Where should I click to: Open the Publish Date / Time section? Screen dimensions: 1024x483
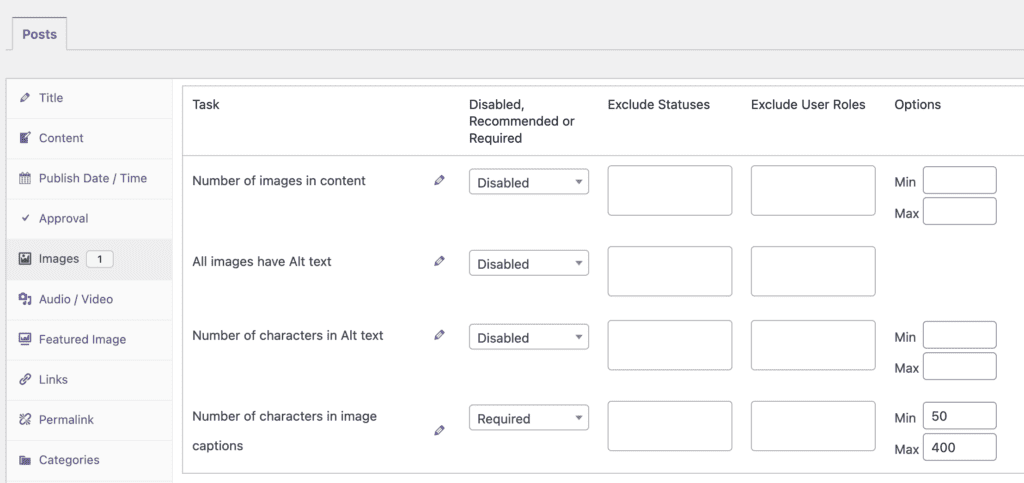tap(92, 178)
